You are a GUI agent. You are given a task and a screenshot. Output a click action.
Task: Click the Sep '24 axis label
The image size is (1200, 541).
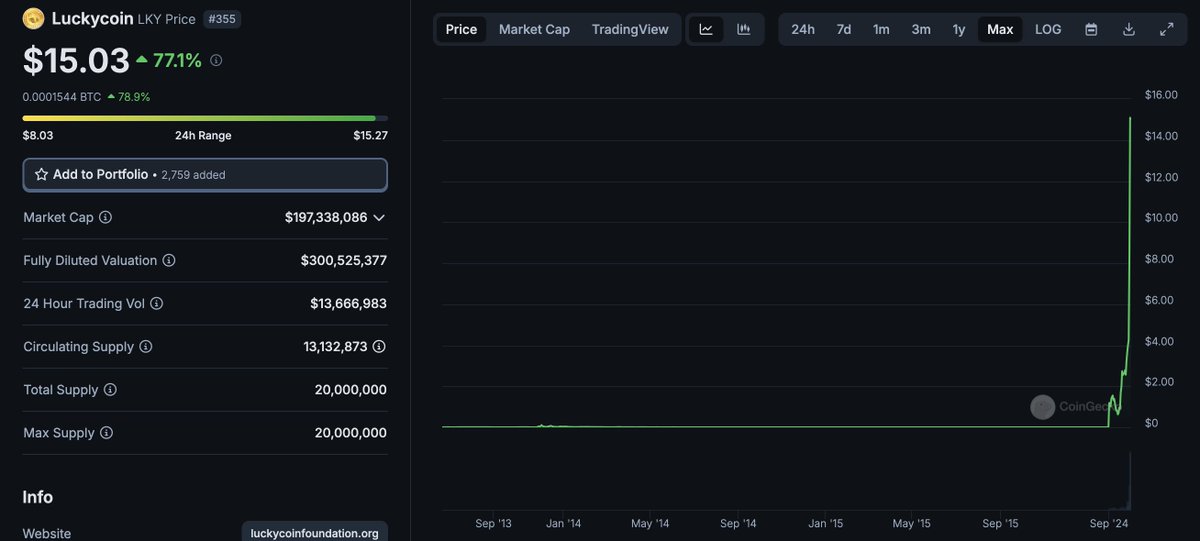point(1109,523)
